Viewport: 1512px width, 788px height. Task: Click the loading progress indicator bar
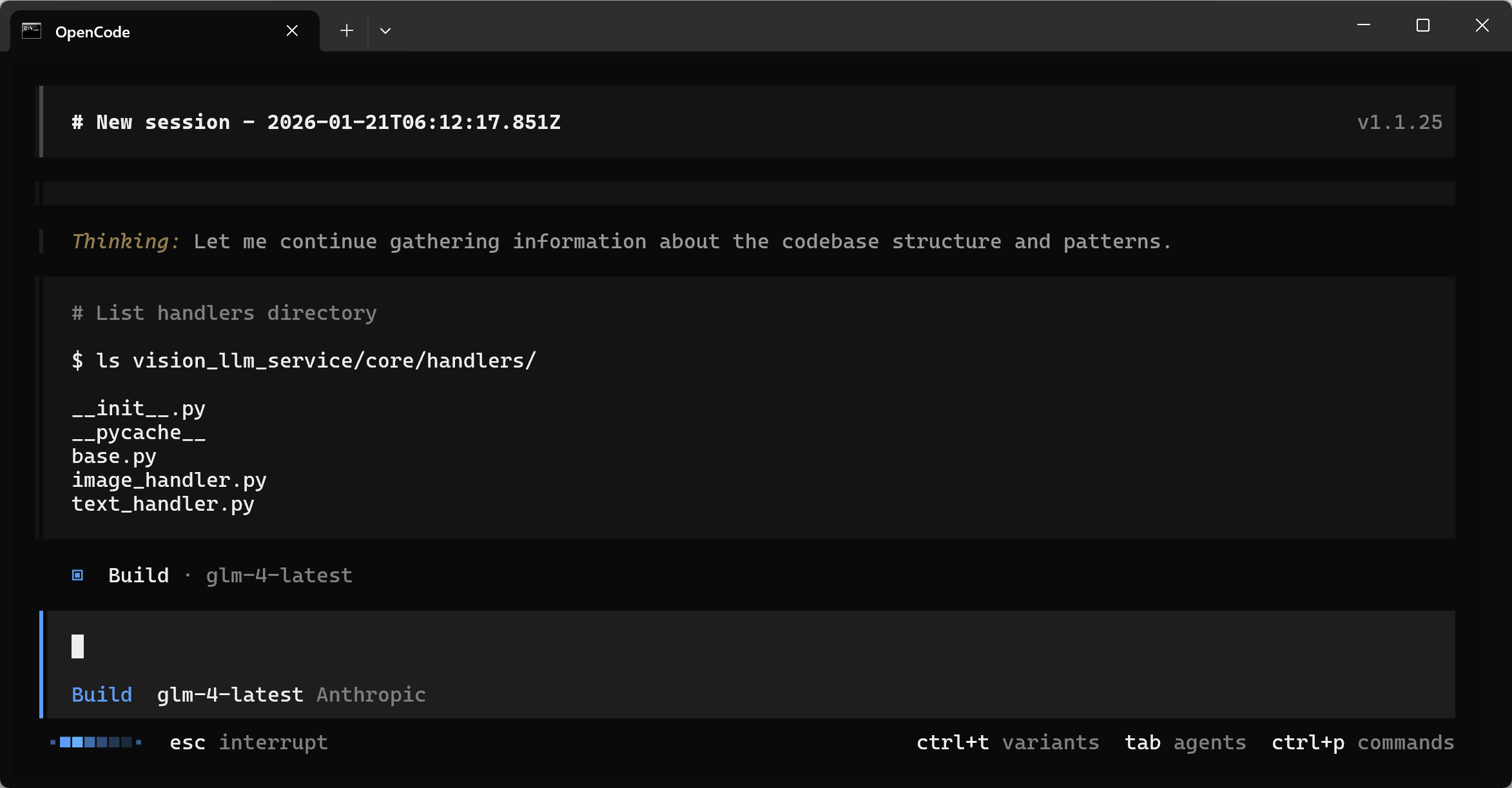coord(96,742)
